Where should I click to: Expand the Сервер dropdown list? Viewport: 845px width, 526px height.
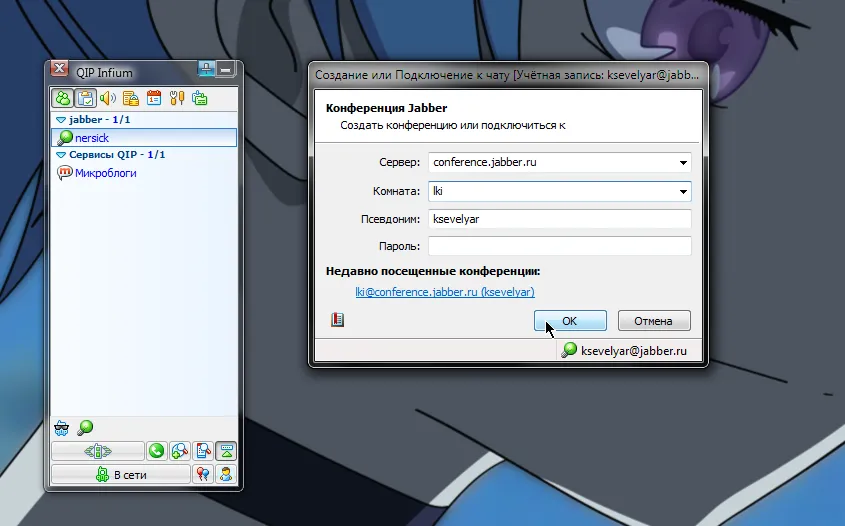(x=683, y=162)
